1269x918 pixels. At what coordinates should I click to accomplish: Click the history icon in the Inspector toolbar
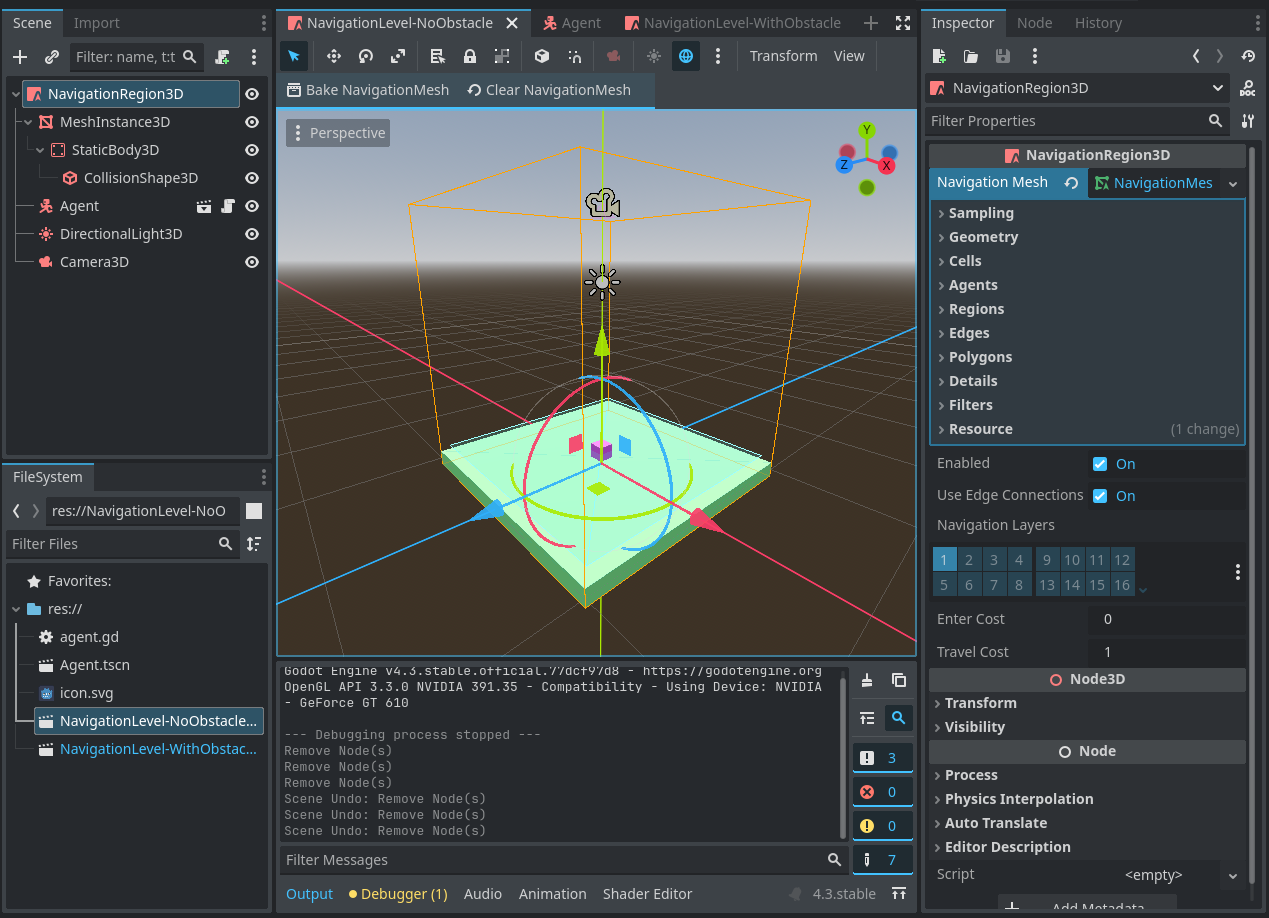1248,56
